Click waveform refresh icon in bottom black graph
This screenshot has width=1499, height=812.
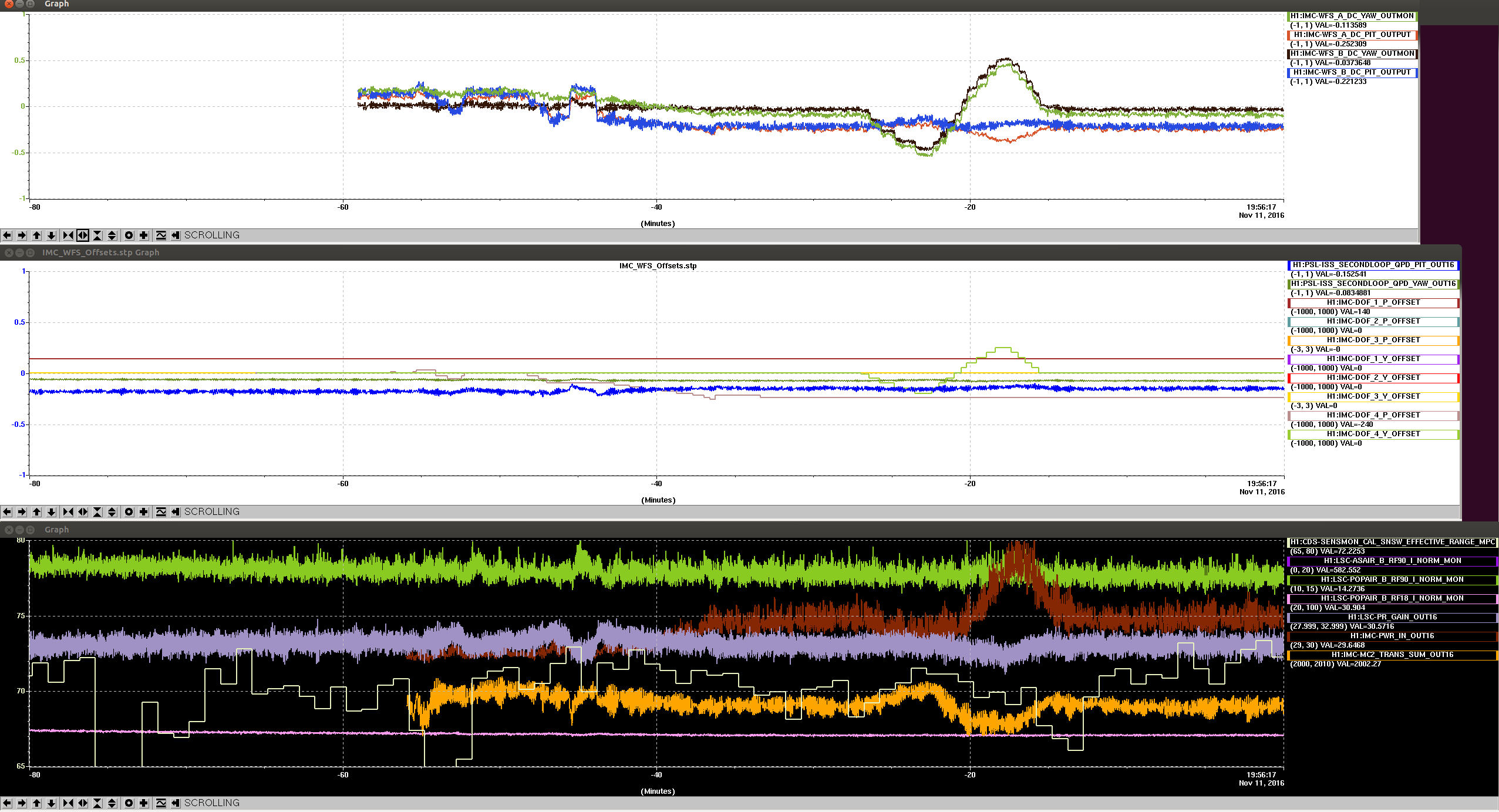161,803
